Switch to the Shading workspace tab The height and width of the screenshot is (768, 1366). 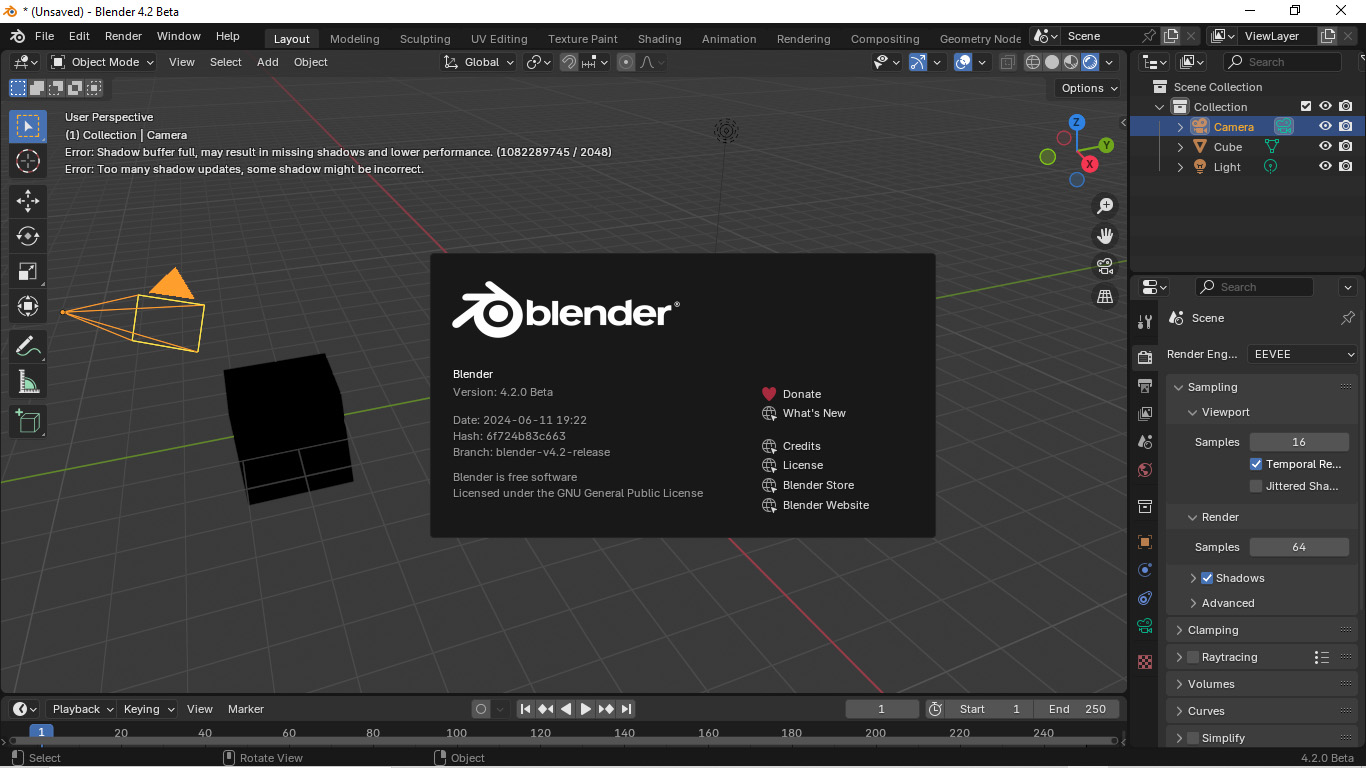659,39
